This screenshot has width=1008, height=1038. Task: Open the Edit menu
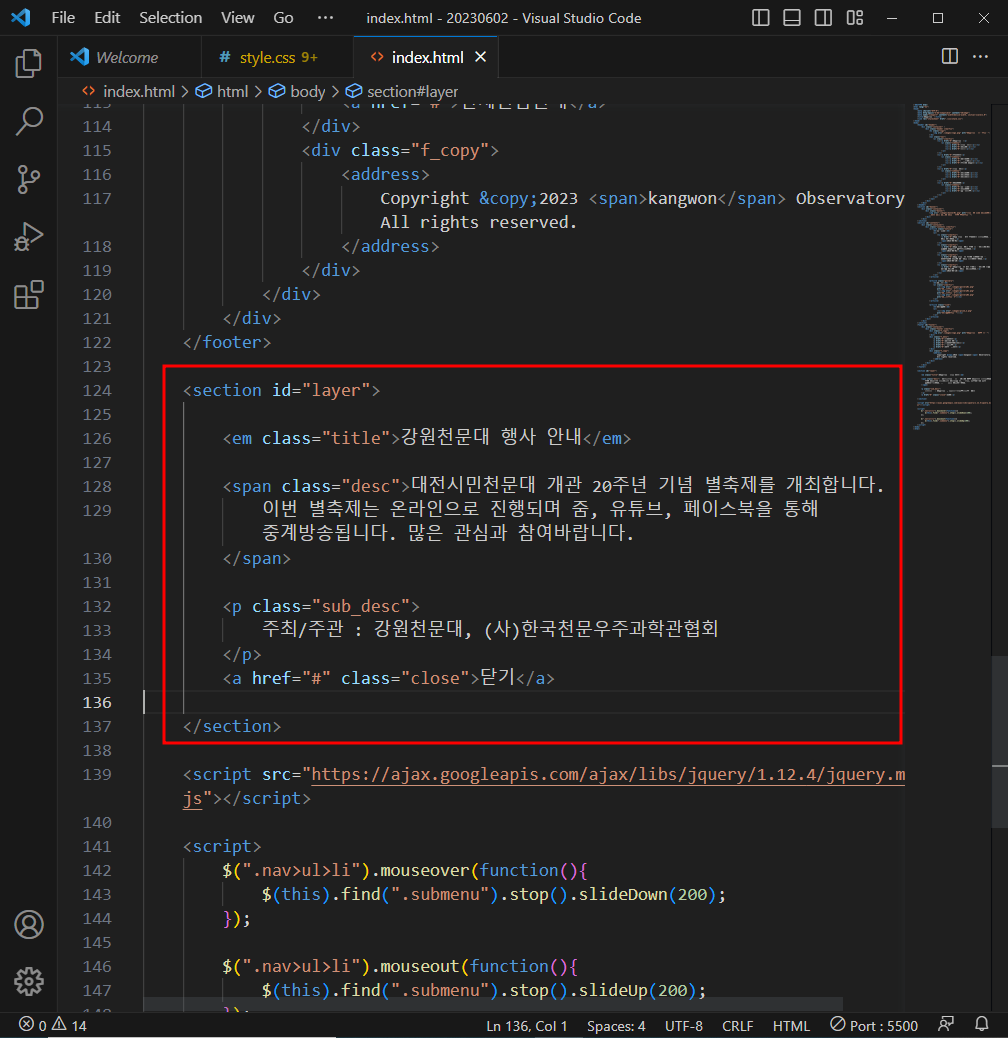point(107,18)
